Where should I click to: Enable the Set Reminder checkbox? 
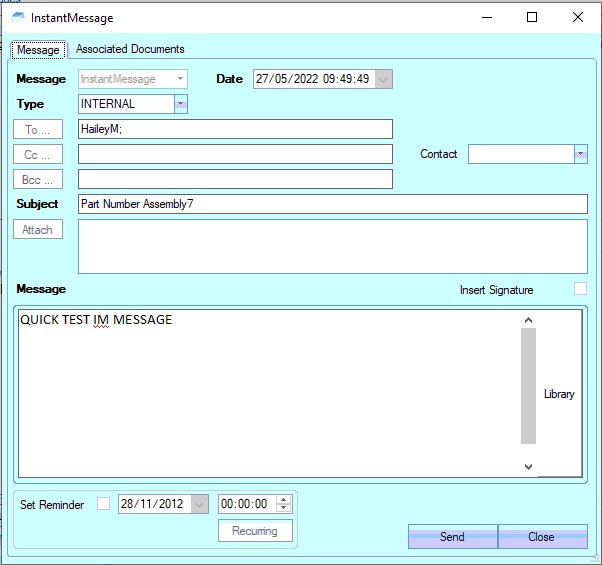point(104,504)
